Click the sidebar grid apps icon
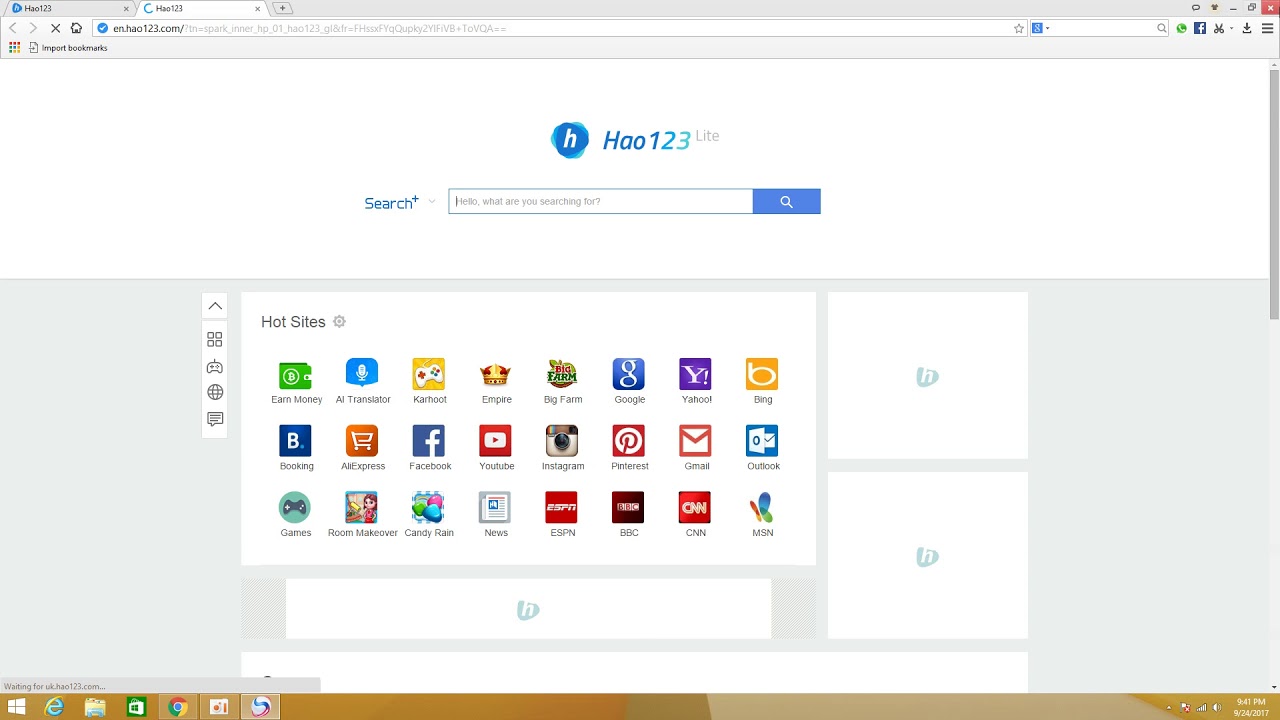 (215, 340)
